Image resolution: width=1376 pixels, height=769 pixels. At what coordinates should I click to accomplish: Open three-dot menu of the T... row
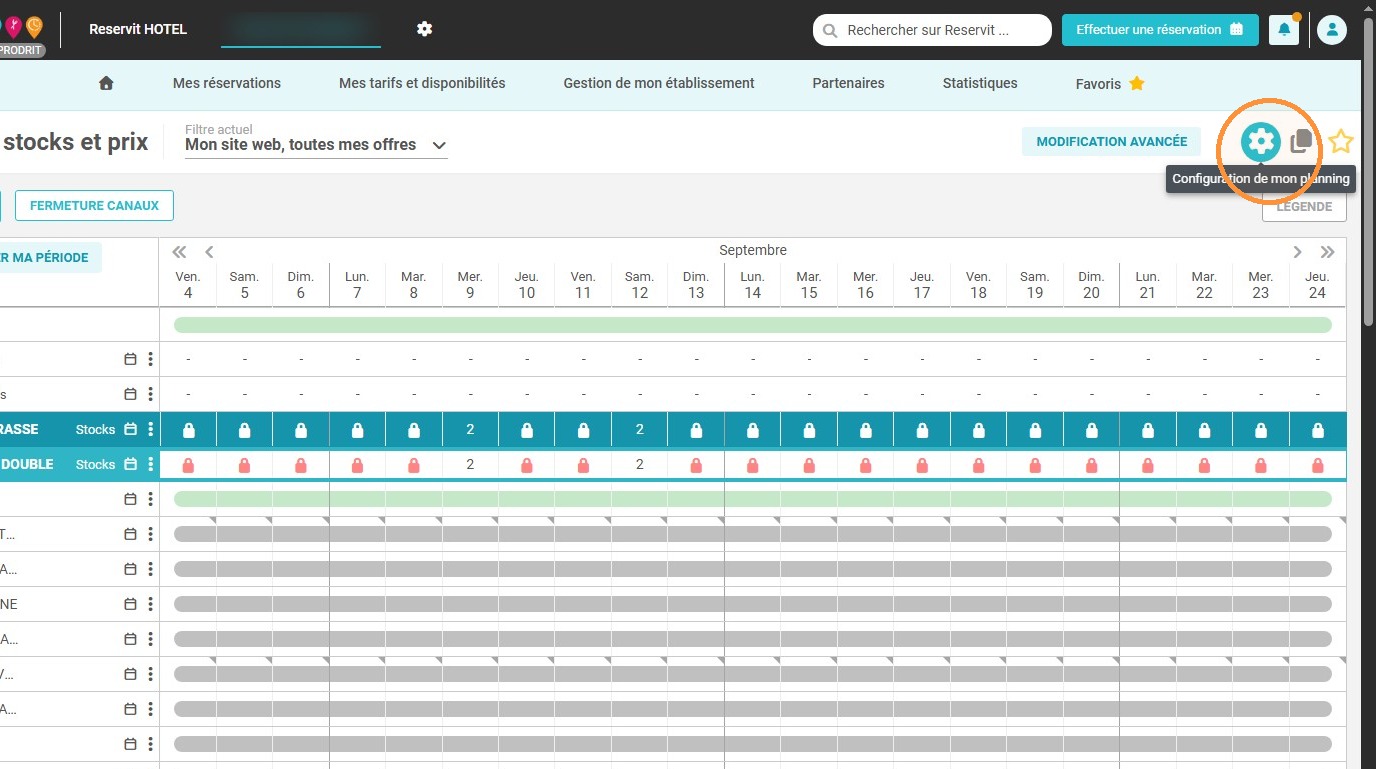(151, 534)
